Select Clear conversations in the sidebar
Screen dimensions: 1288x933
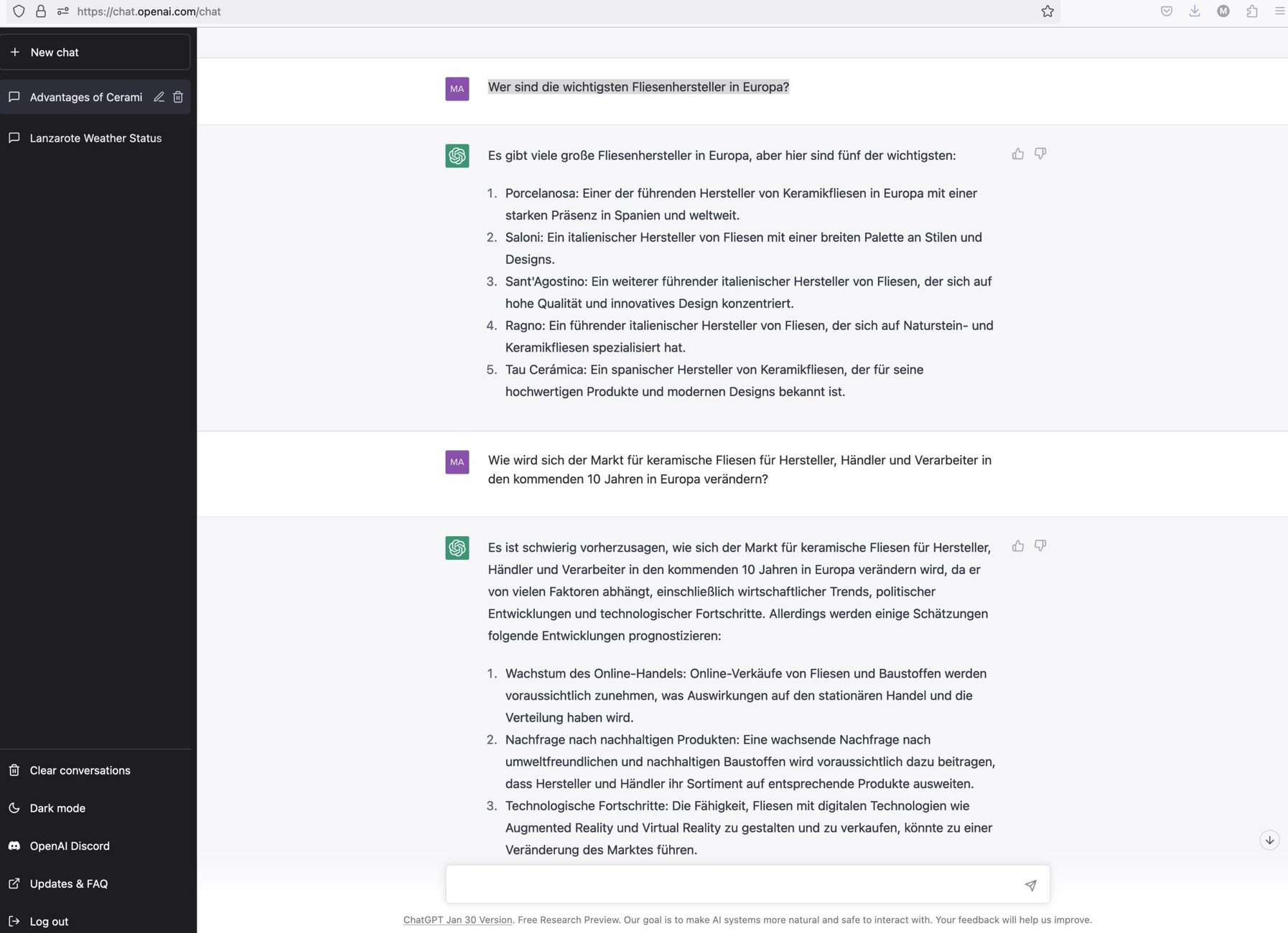click(80, 770)
